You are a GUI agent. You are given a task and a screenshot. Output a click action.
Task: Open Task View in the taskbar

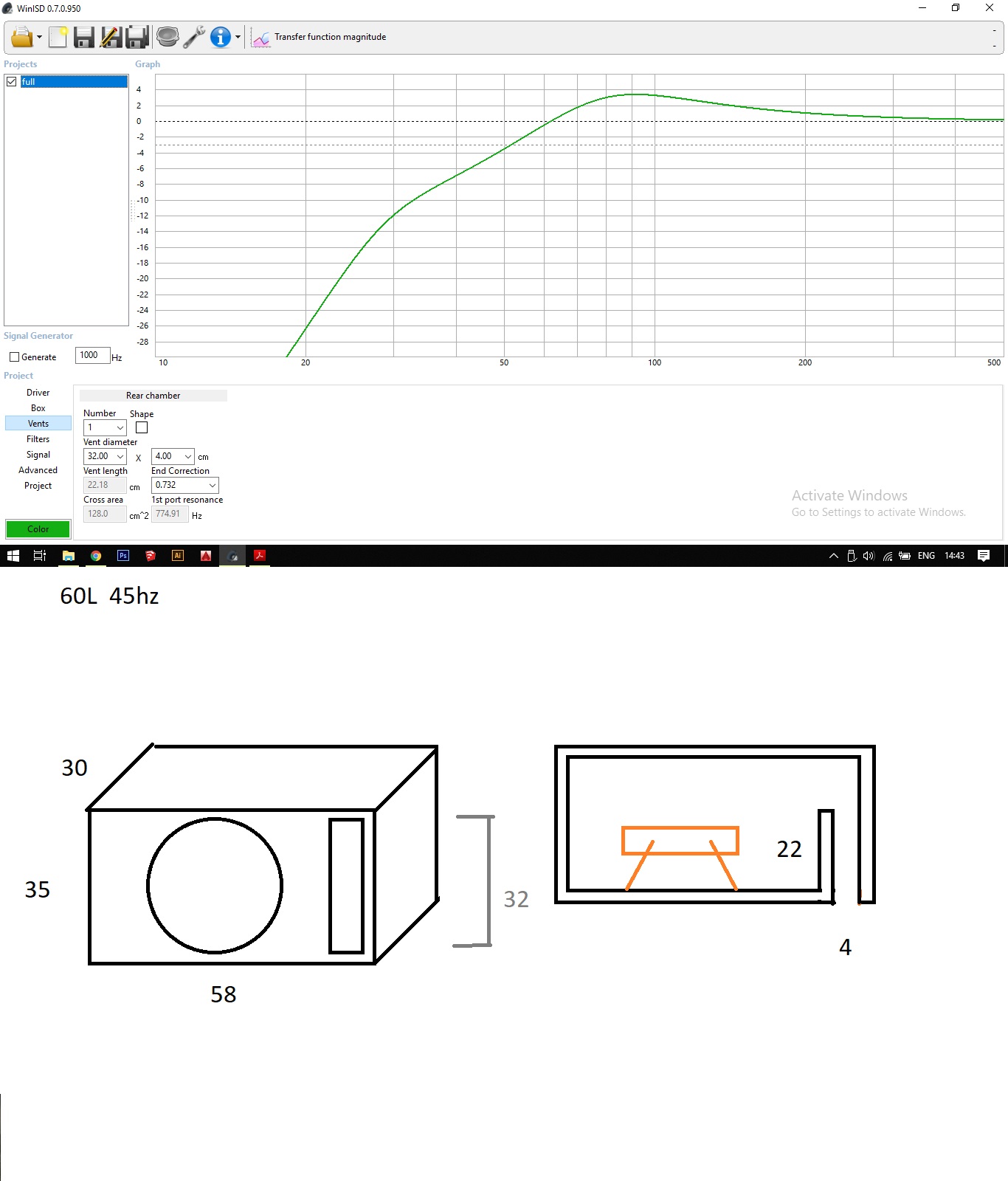click(40, 556)
